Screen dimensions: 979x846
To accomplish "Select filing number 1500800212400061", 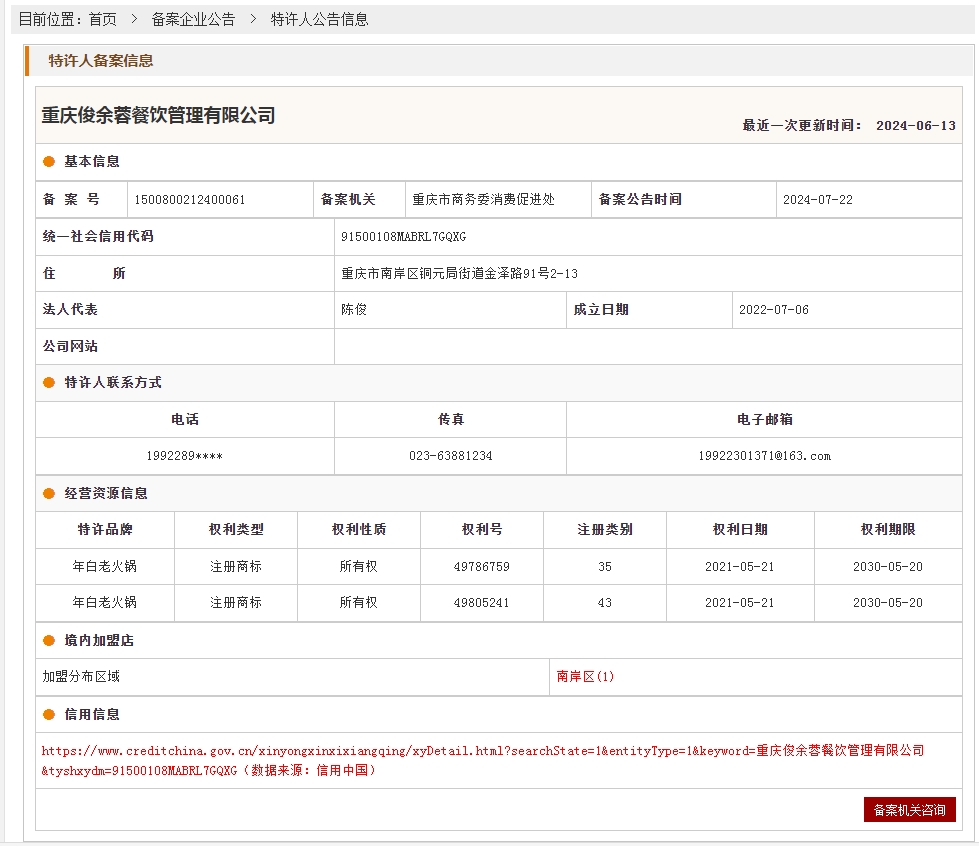I will 190,200.
